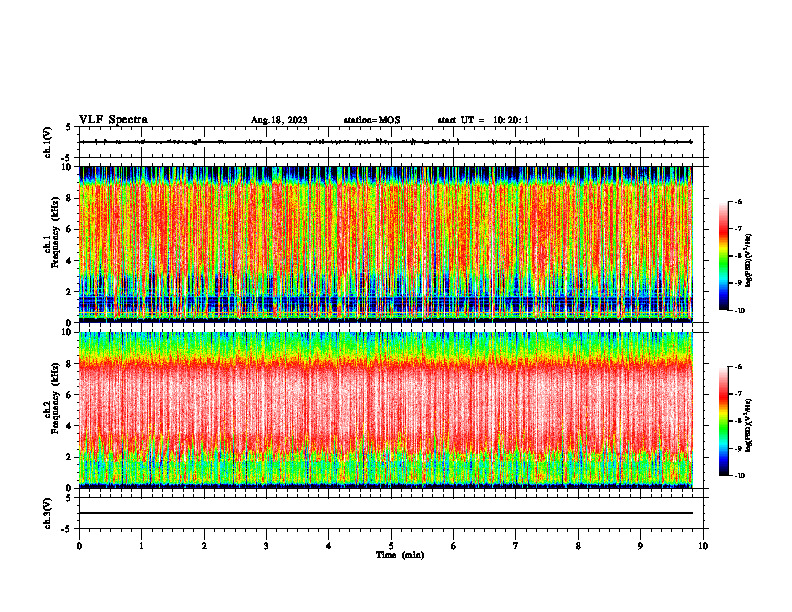Click the "Time (min)" x-axis label
The width and height of the screenshot is (792, 612).
pyautogui.click(x=400, y=555)
